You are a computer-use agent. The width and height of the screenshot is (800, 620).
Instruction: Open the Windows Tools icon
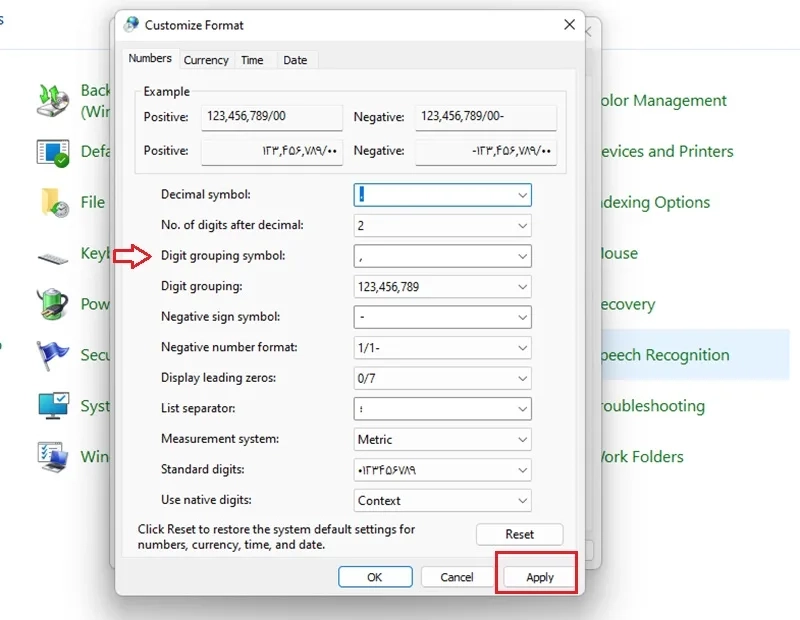tap(53, 457)
